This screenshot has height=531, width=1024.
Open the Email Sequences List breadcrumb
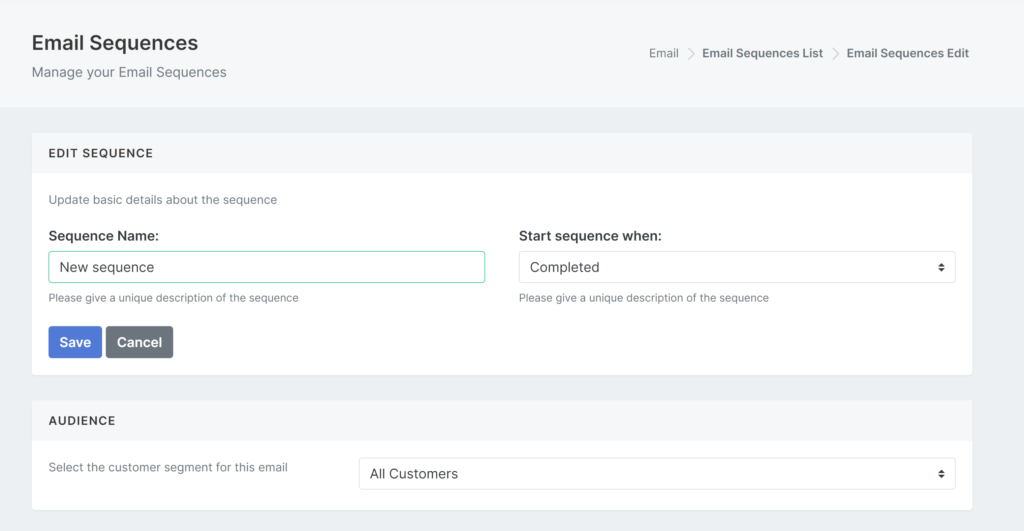(x=762, y=54)
